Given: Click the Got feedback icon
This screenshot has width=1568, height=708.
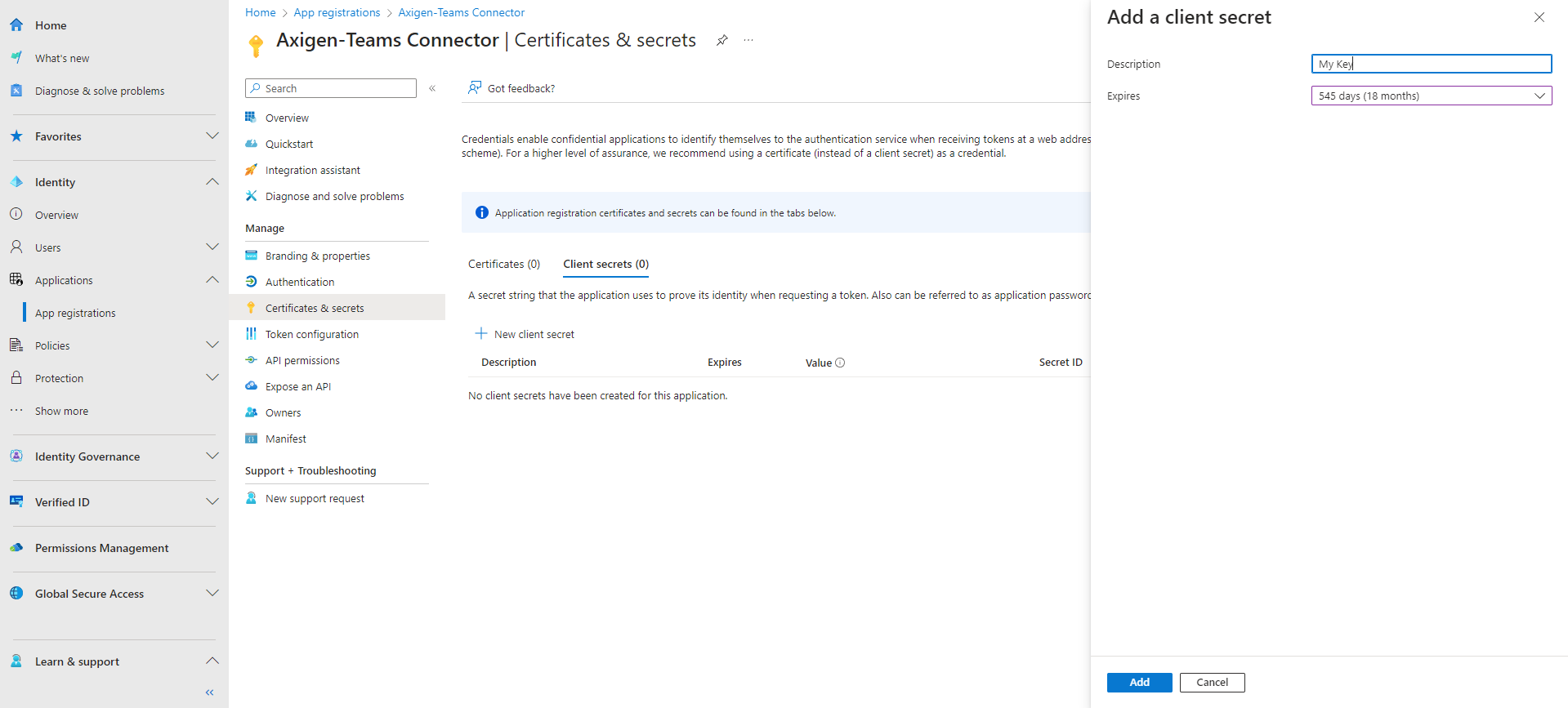Looking at the screenshot, I should click(x=474, y=88).
